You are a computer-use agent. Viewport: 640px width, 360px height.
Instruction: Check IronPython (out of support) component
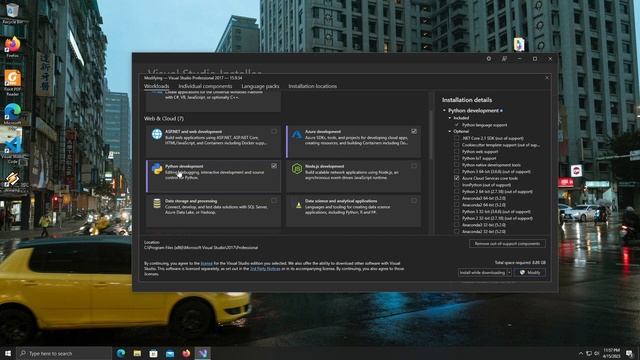[457, 185]
